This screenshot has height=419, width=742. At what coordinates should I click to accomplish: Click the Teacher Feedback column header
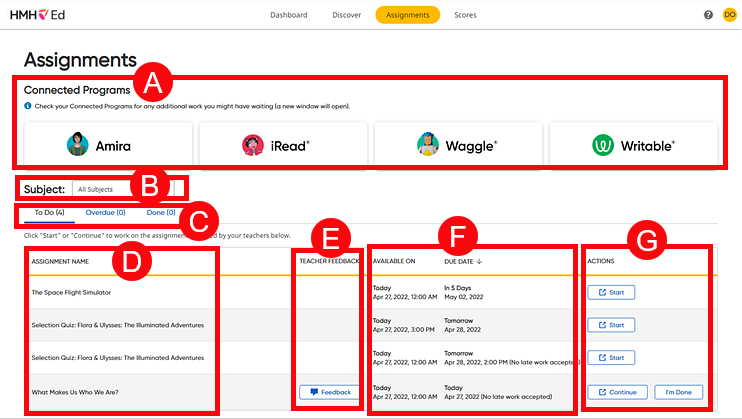tap(329, 261)
